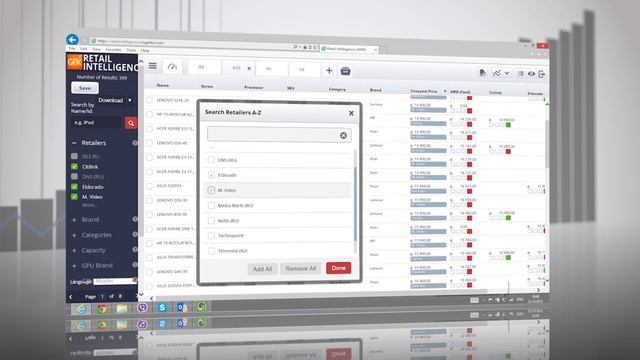This screenshot has height=360, width=640.
Task: Open the briefcase icon in the toolbar
Action: pos(345,71)
